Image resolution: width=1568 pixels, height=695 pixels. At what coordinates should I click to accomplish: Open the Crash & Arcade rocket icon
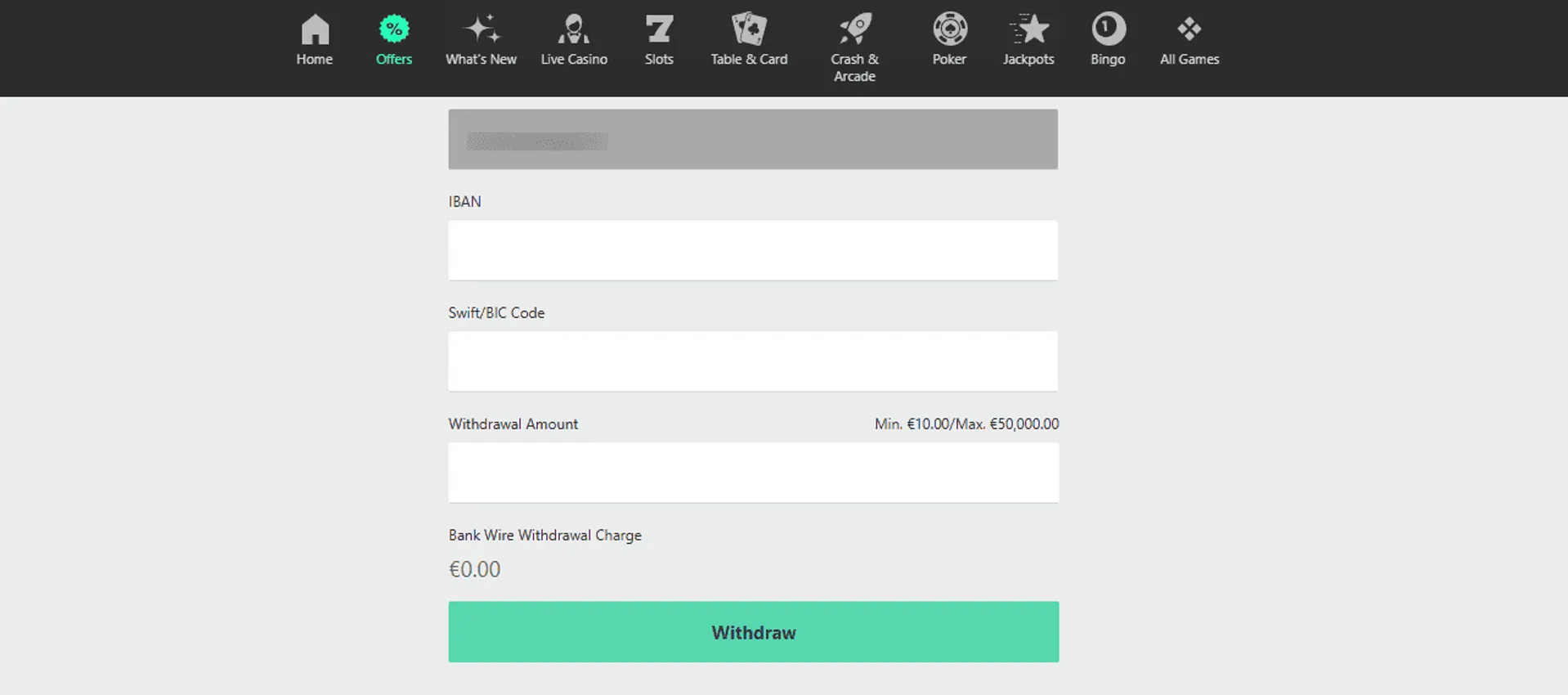[x=855, y=29]
